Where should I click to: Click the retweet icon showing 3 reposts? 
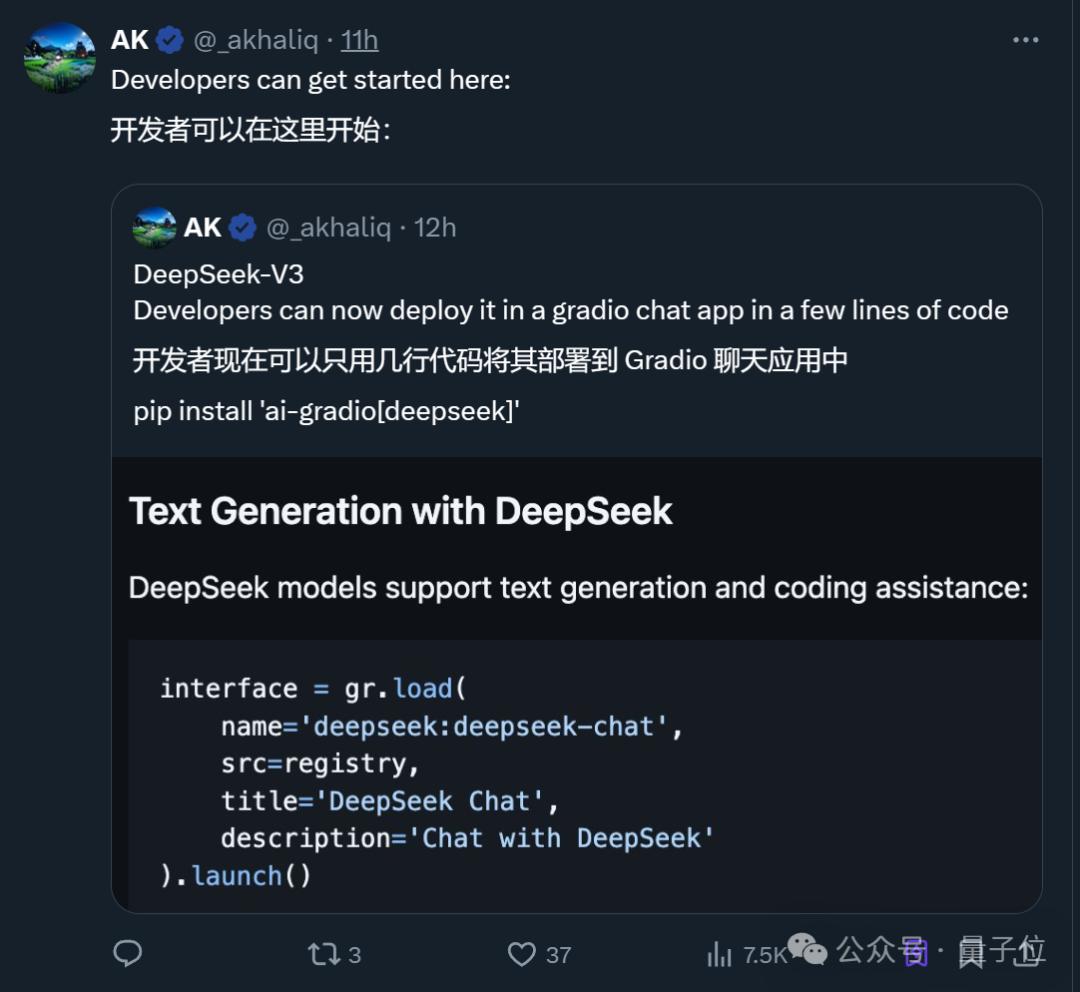click(x=322, y=955)
